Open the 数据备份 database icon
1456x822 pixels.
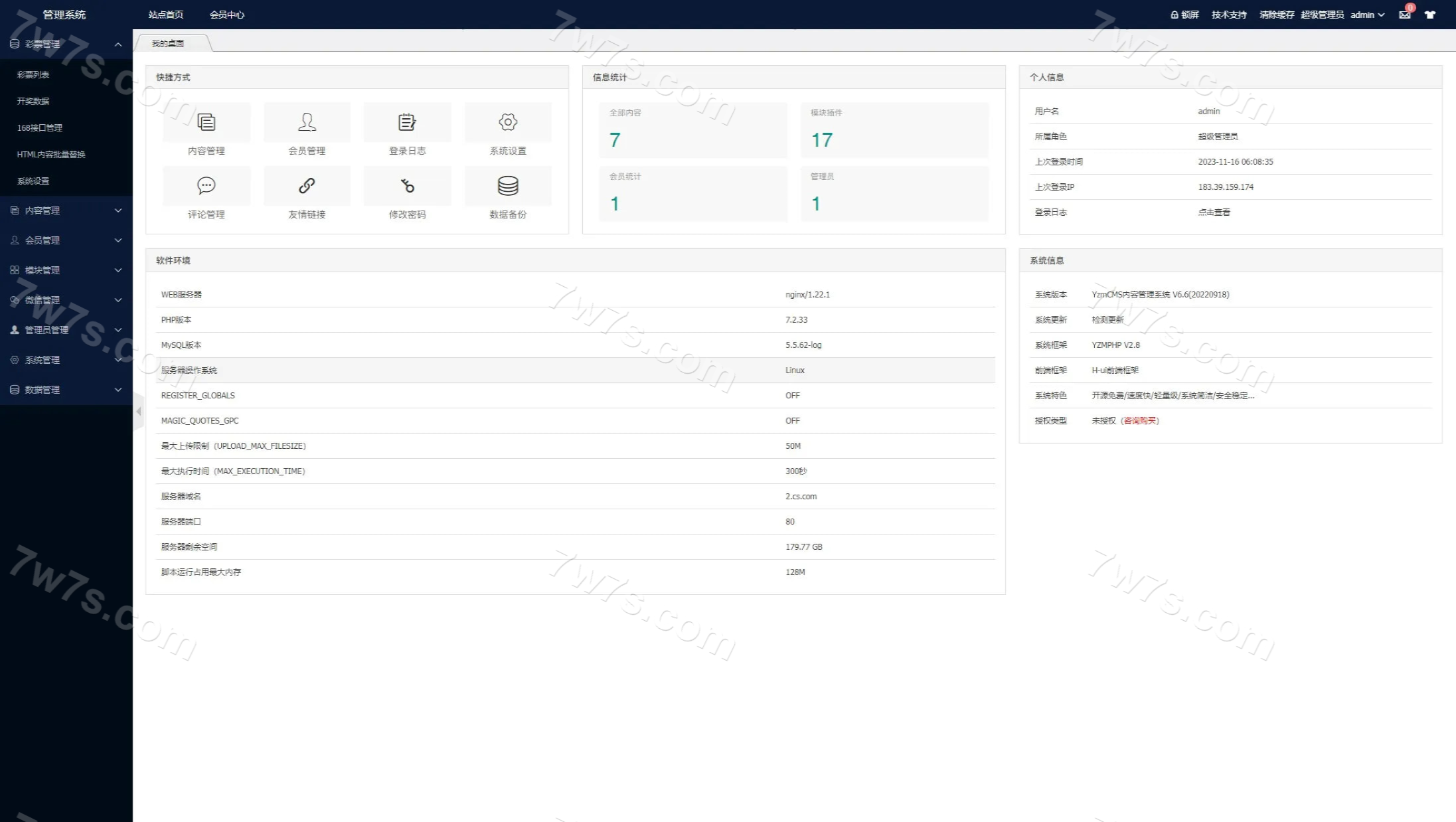(x=508, y=186)
